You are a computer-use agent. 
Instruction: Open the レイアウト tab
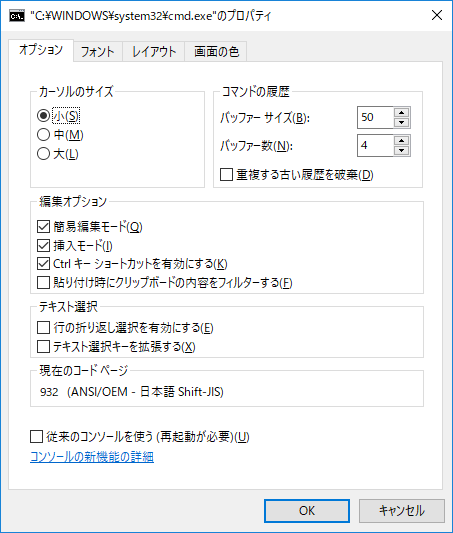tap(154, 52)
